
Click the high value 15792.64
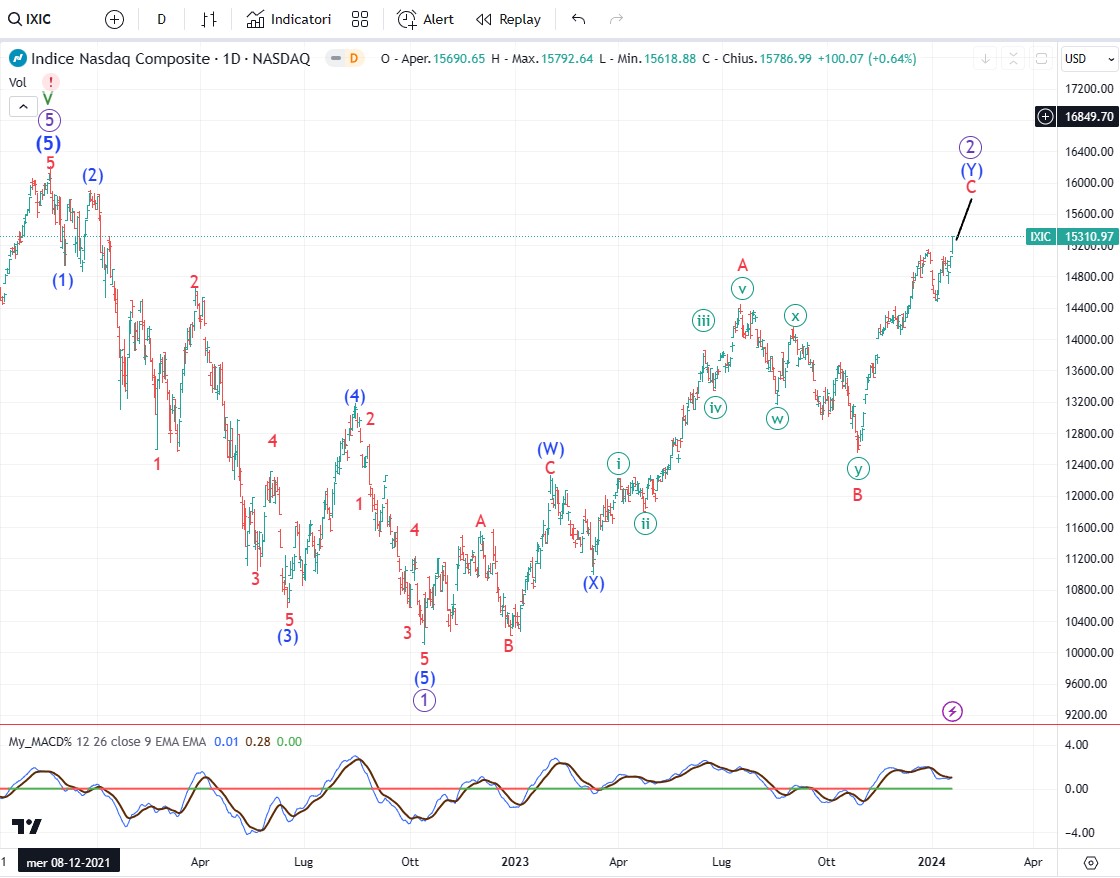pyautogui.click(x=566, y=59)
